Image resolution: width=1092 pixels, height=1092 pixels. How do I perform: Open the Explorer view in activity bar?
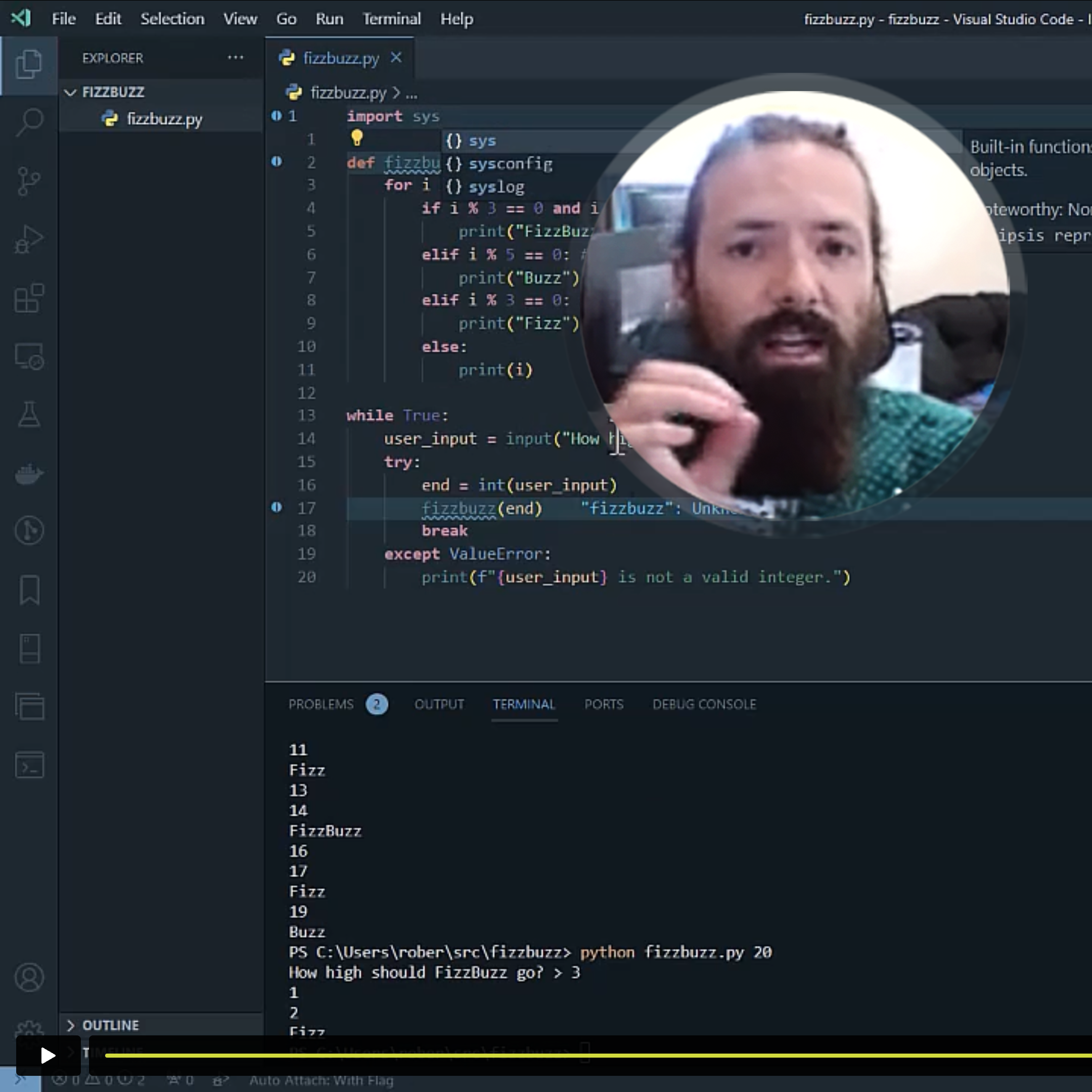pos(29,64)
